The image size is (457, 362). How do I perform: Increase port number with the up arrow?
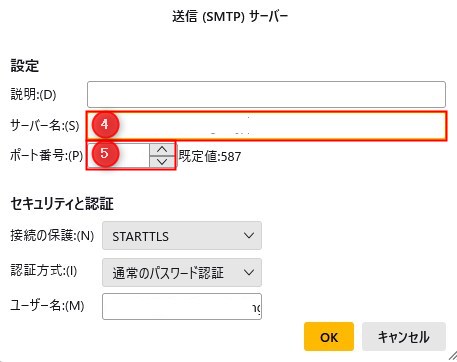[162, 150]
